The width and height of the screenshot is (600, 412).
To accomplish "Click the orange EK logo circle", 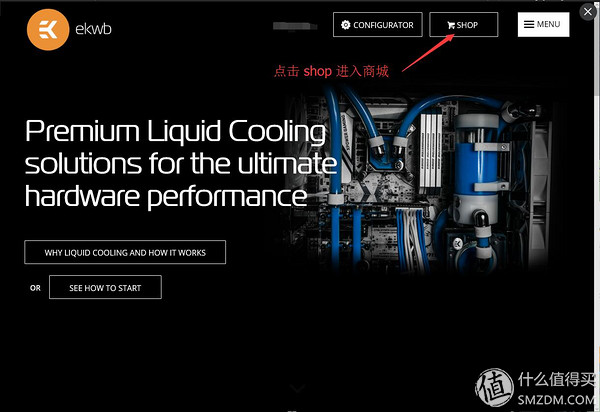I will (x=48, y=29).
